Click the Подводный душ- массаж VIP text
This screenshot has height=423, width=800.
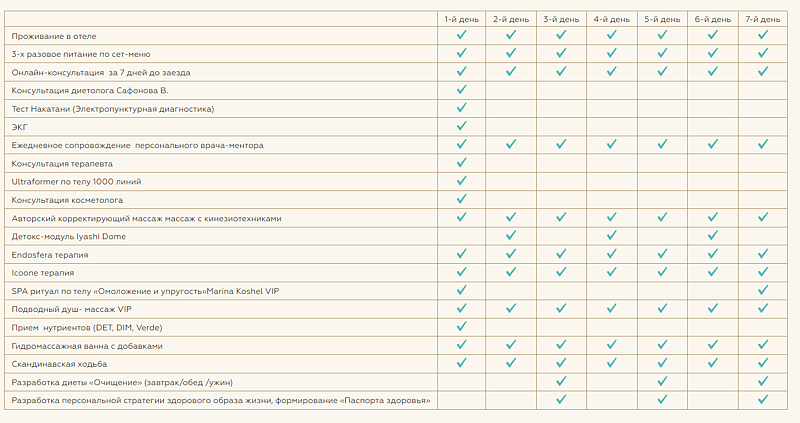71,309
